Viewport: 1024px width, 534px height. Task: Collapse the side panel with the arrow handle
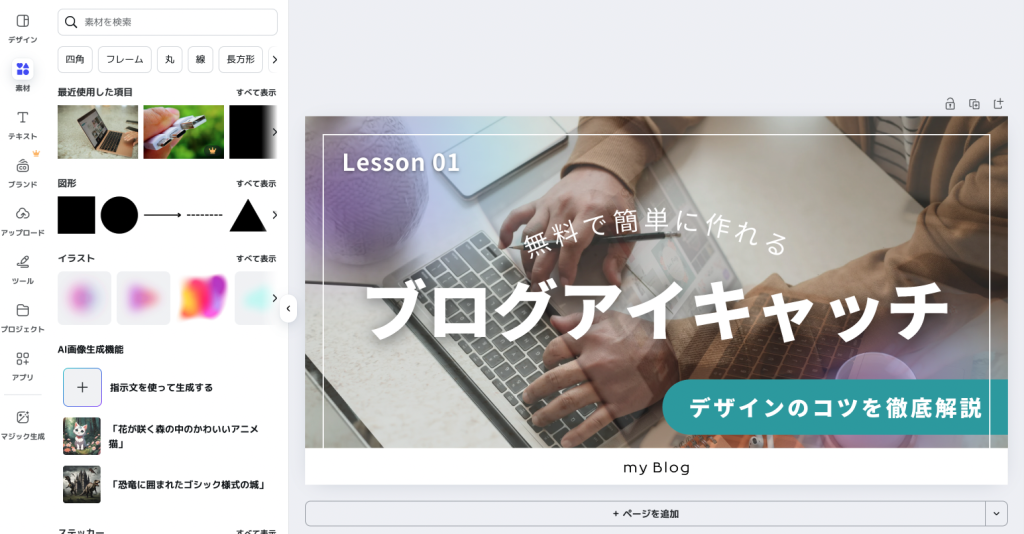point(288,309)
